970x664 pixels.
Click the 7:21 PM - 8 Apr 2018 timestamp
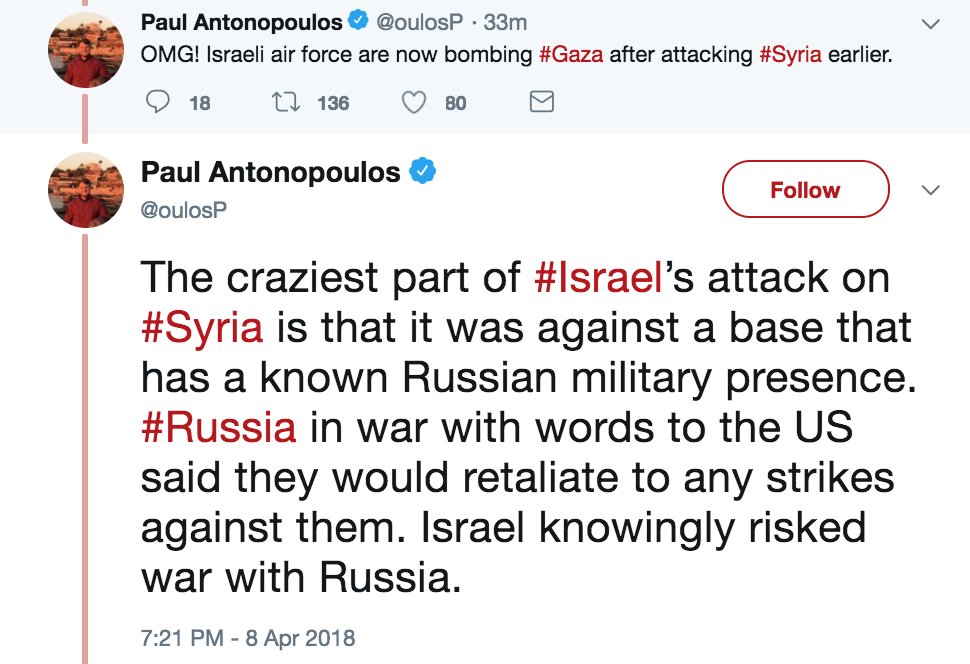click(x=248, y=636)
